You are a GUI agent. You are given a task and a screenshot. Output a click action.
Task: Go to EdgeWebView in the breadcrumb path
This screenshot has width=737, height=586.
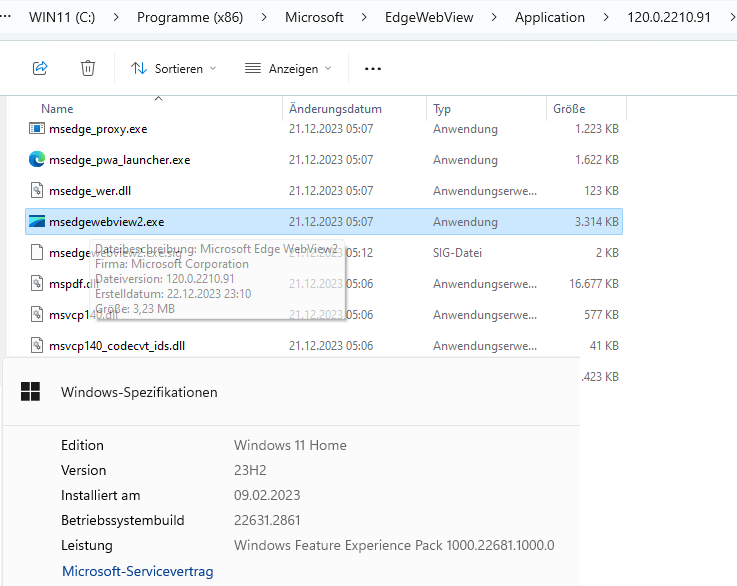click(x=429, y=17)
